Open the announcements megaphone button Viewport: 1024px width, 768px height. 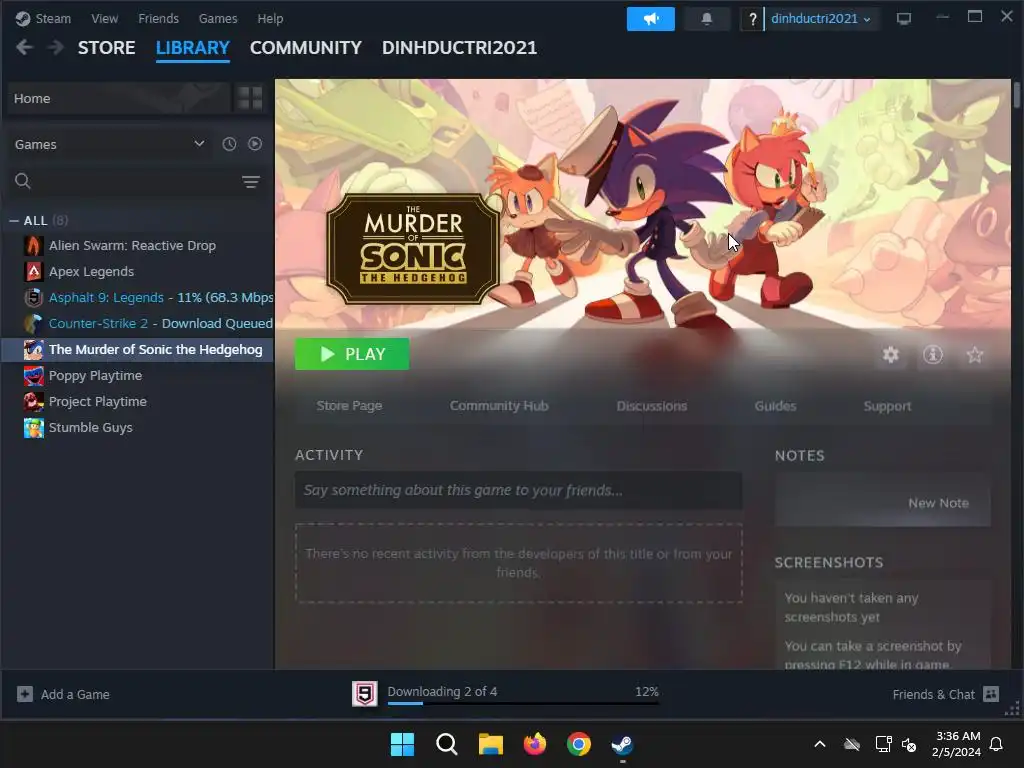[650, 19]
